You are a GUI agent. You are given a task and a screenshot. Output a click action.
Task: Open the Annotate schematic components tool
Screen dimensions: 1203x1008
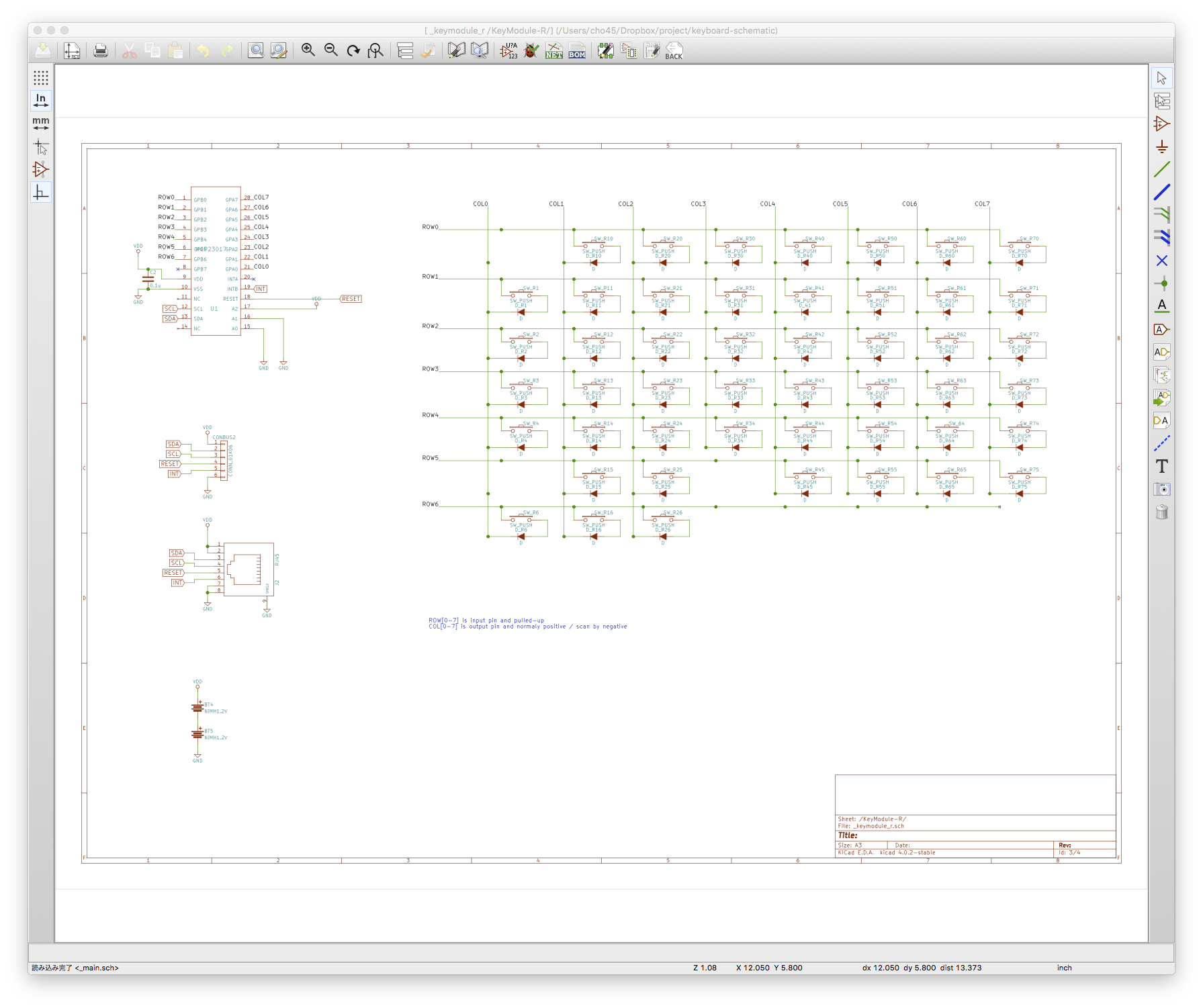(x=509, y=51)
